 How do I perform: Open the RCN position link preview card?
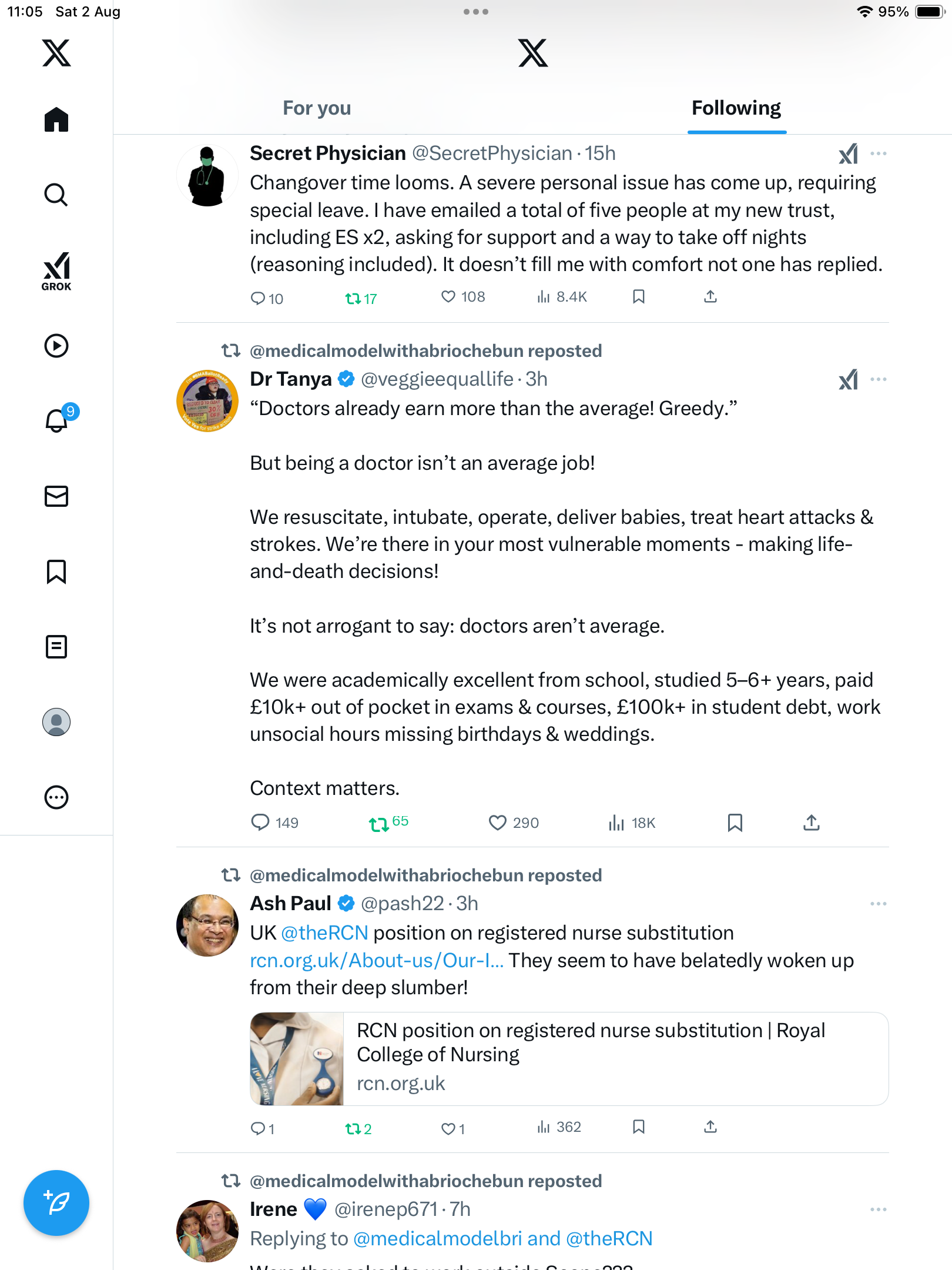(x=569, y=1059)
